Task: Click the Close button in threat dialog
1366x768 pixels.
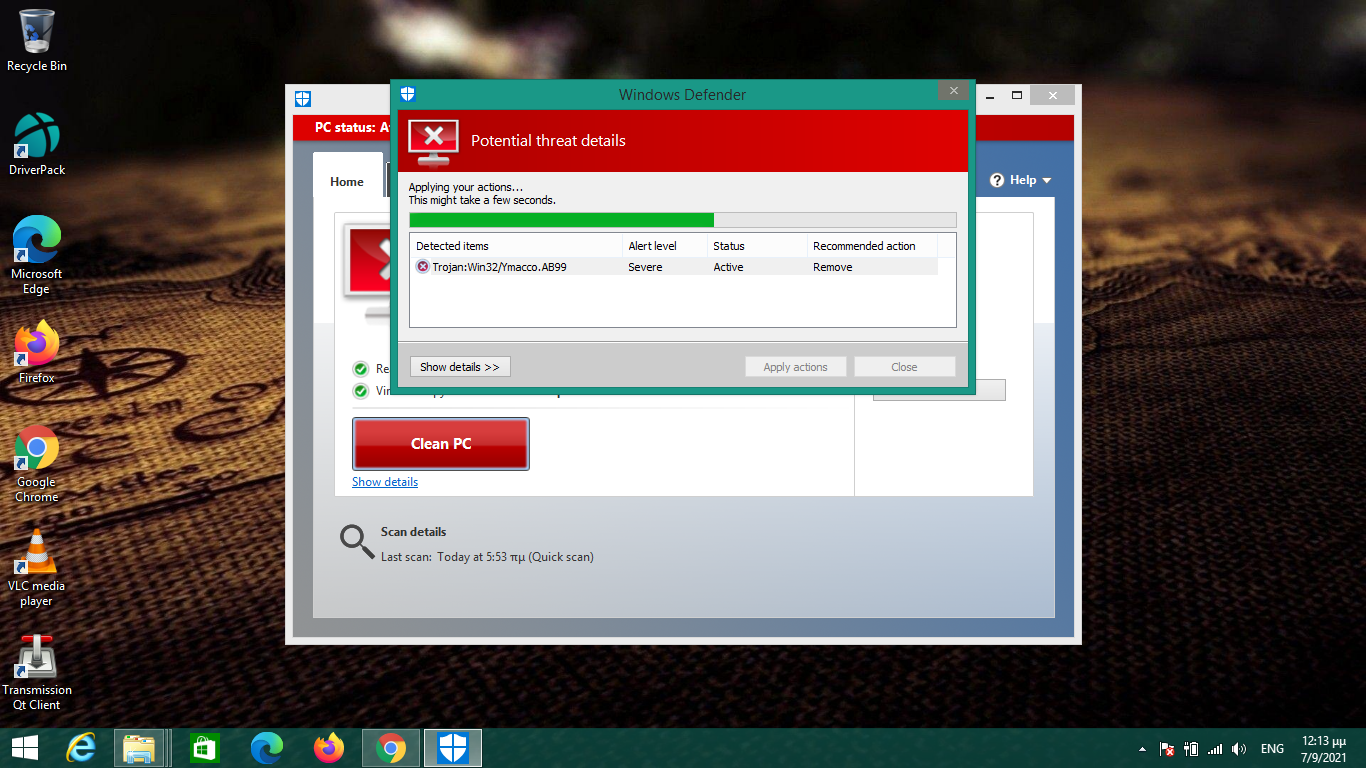Action: 904,367
